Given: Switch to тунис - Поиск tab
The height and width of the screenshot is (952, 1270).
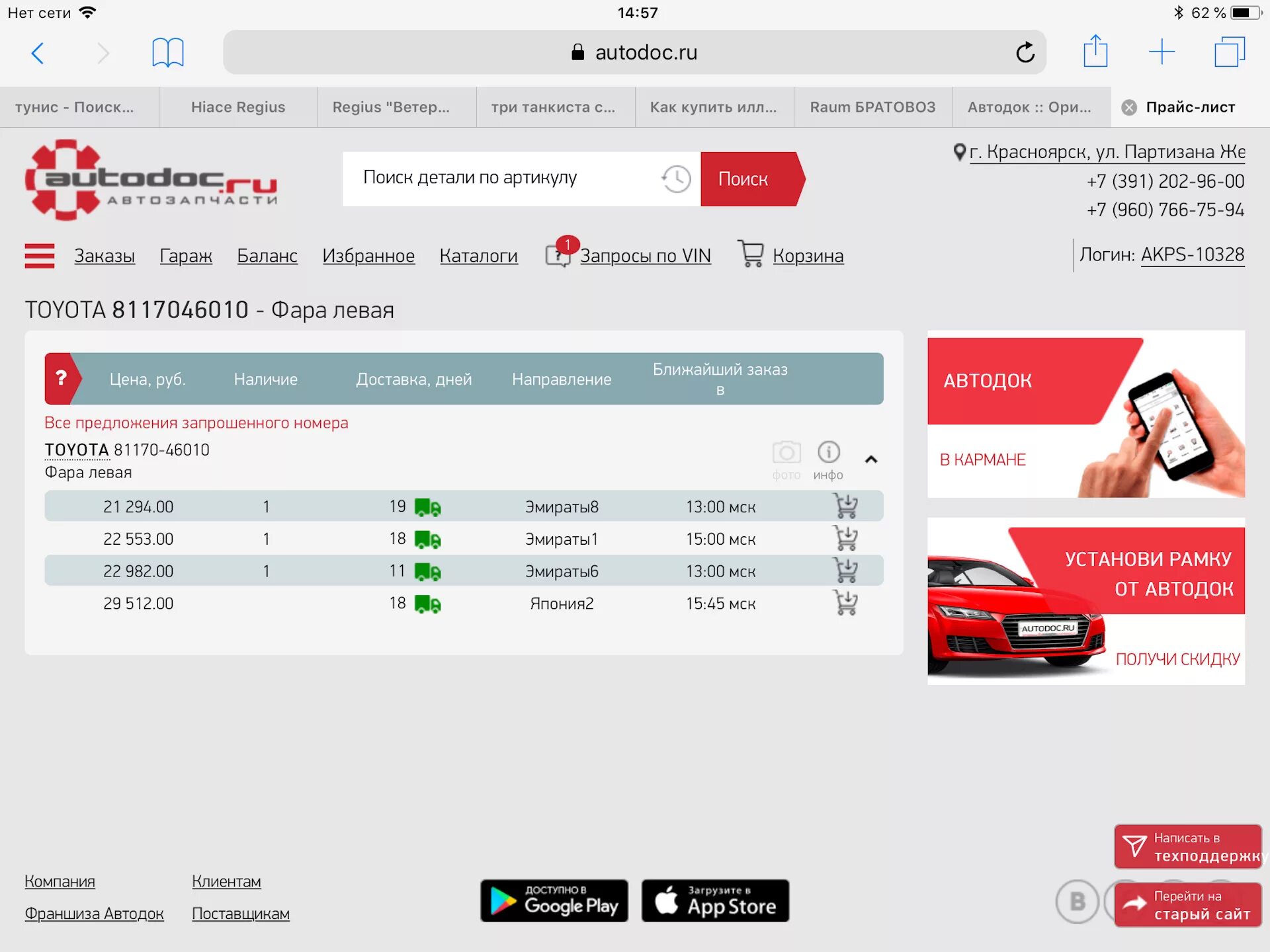Looking at the screenshot, I should pos(79,107).
